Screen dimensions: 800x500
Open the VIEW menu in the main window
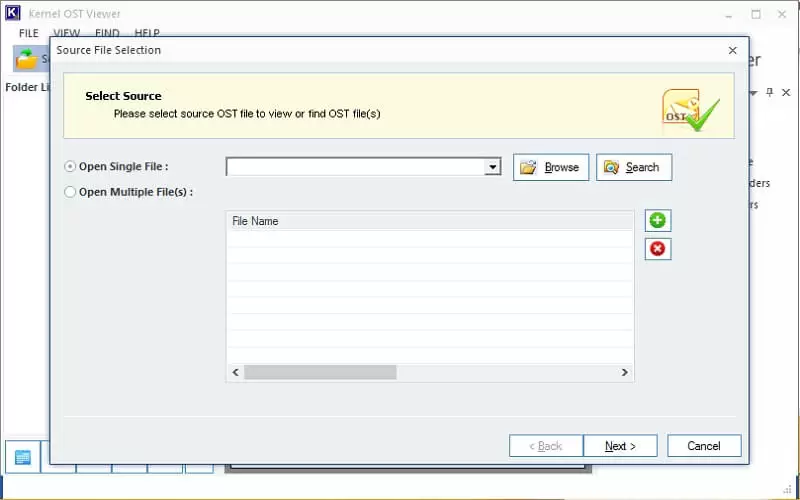[x=67, y=33]
